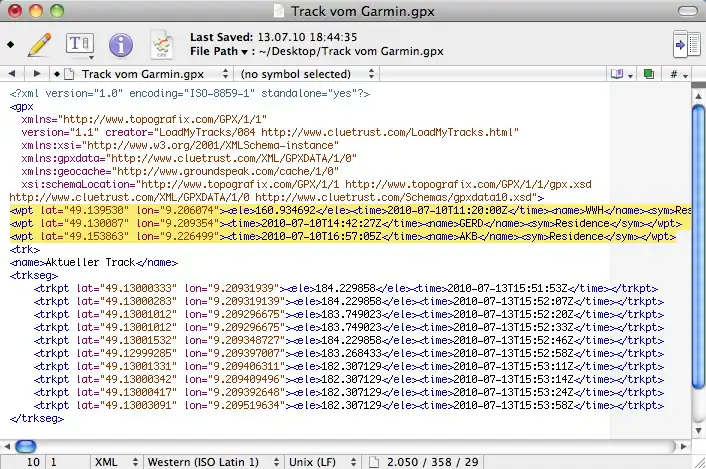Open the '(no symbol selected)' function popup

pos(305,74)
